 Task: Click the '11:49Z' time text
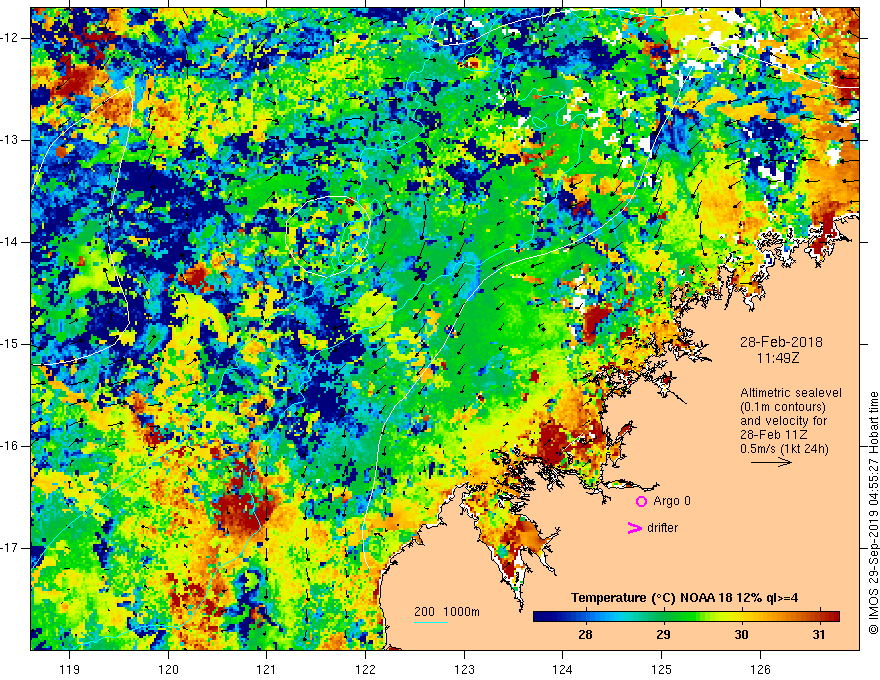tap(777, 357)
